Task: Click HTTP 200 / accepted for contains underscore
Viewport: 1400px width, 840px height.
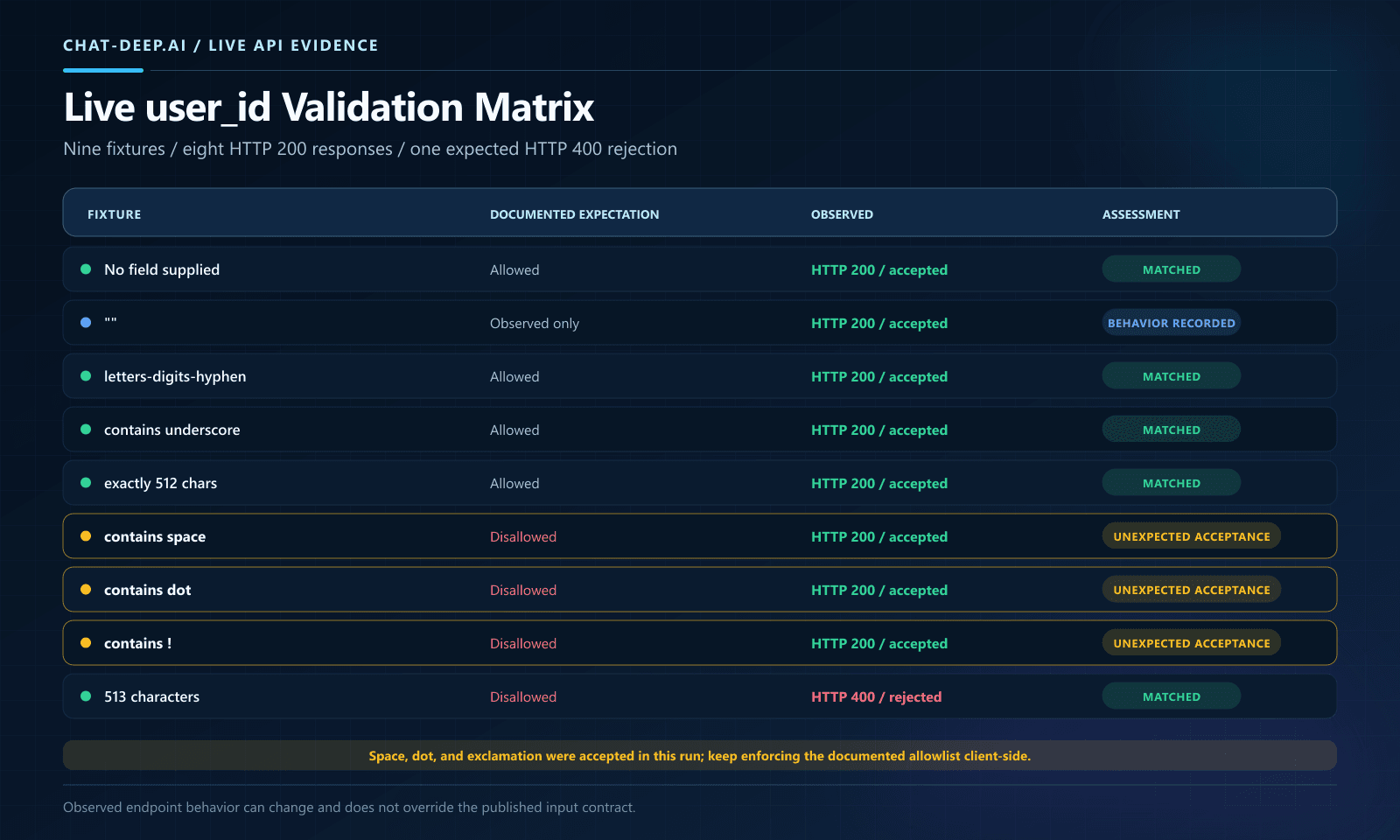Action: (x=879, y=430)
